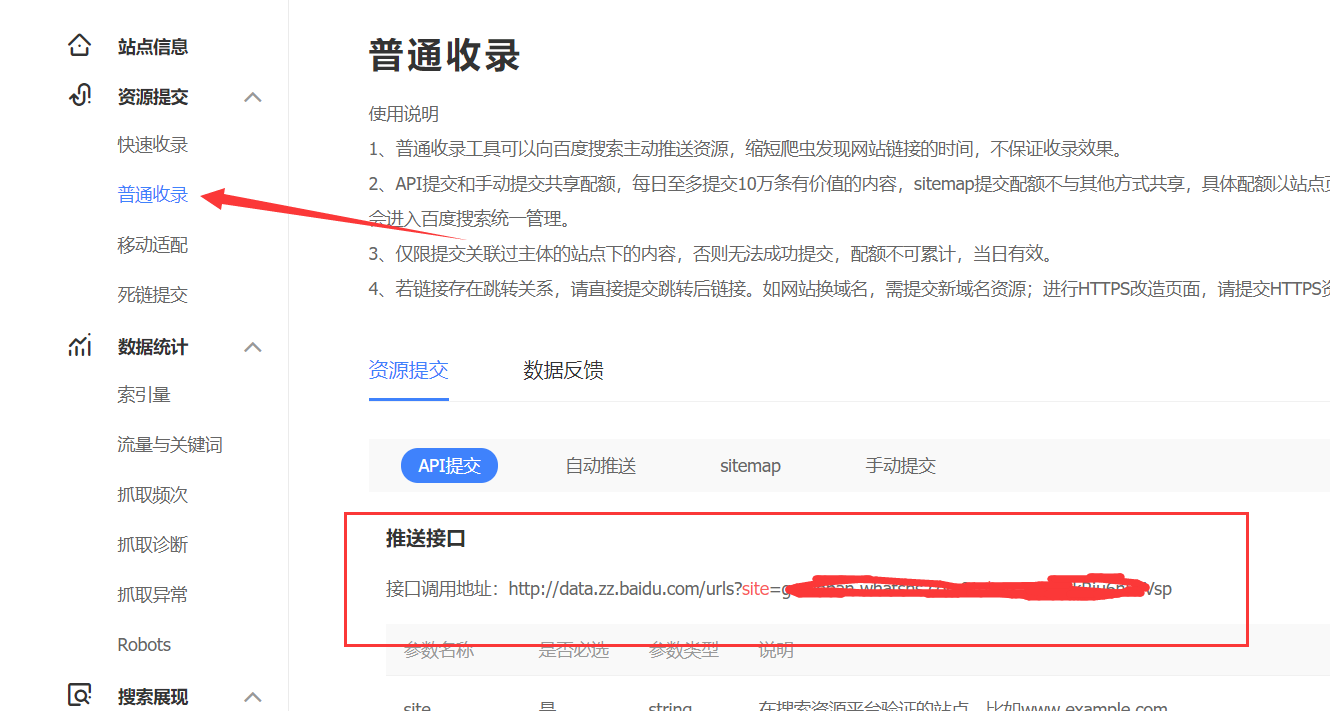Click the 数据统计 chart icon
This screenshot has height=711, width=1330.
(79, 346)
